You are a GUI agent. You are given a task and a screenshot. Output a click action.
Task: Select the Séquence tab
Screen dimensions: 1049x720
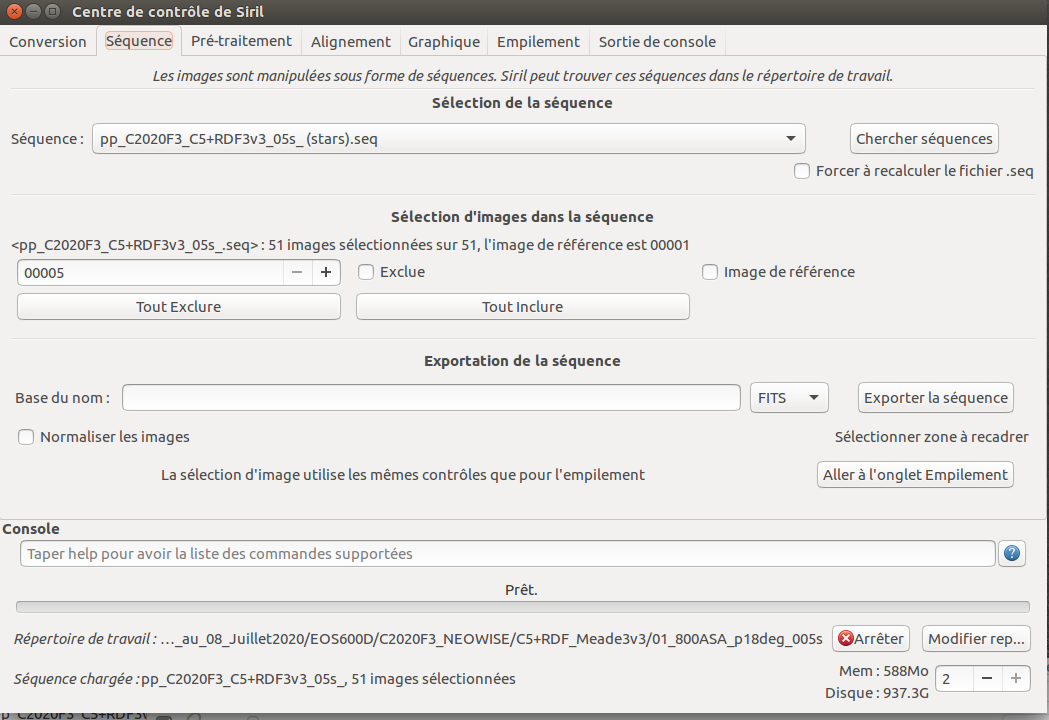tap(139, 41)
